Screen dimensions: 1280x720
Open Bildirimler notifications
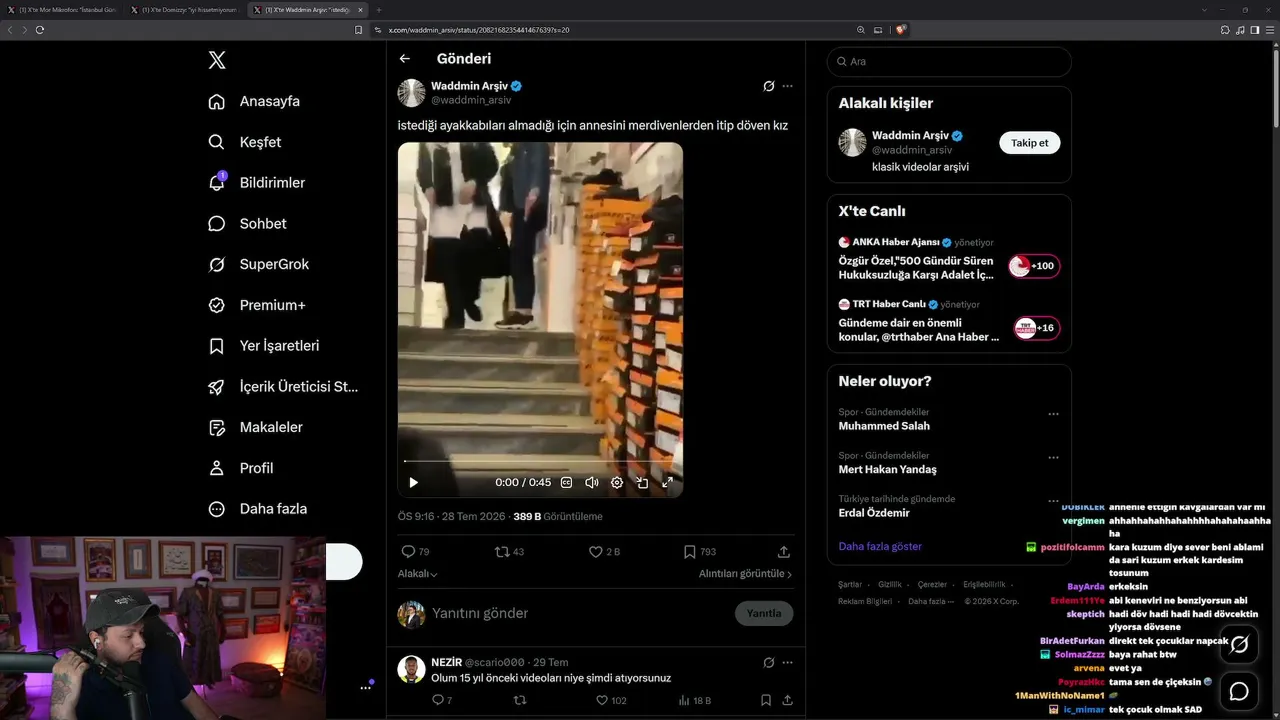(256, 183)
